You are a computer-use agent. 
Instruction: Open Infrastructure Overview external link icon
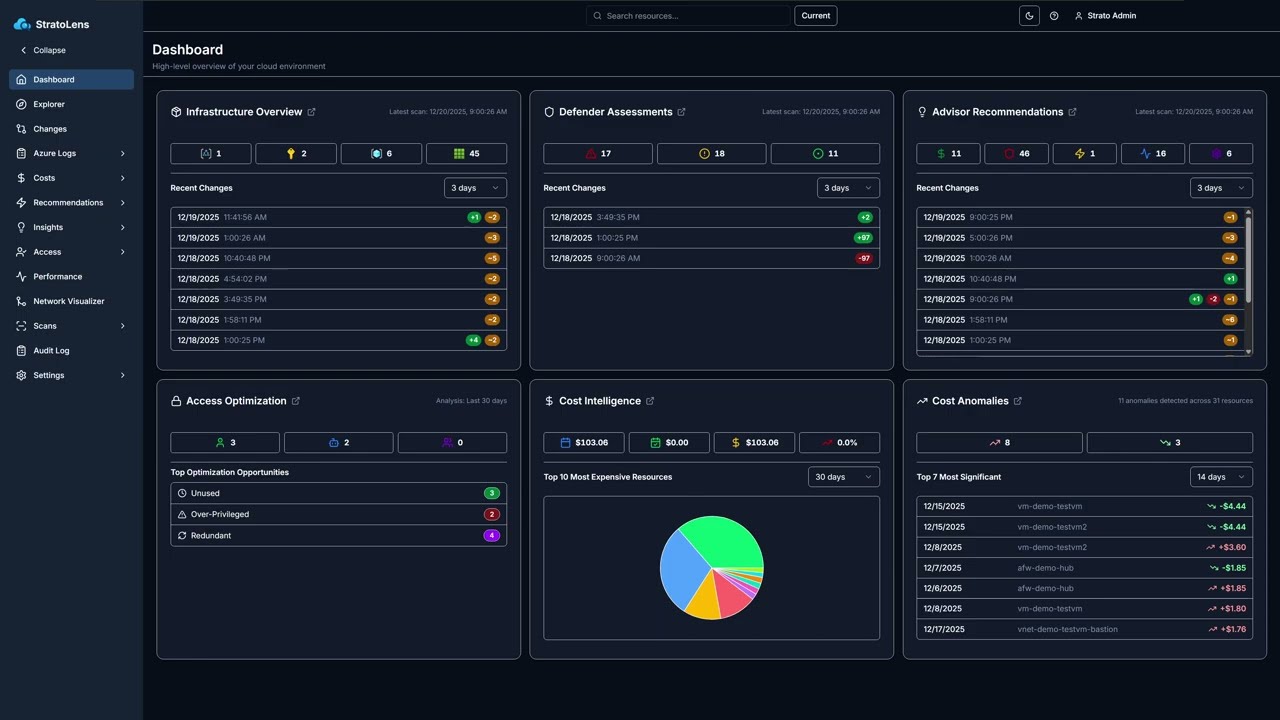[x=311, y=112]
